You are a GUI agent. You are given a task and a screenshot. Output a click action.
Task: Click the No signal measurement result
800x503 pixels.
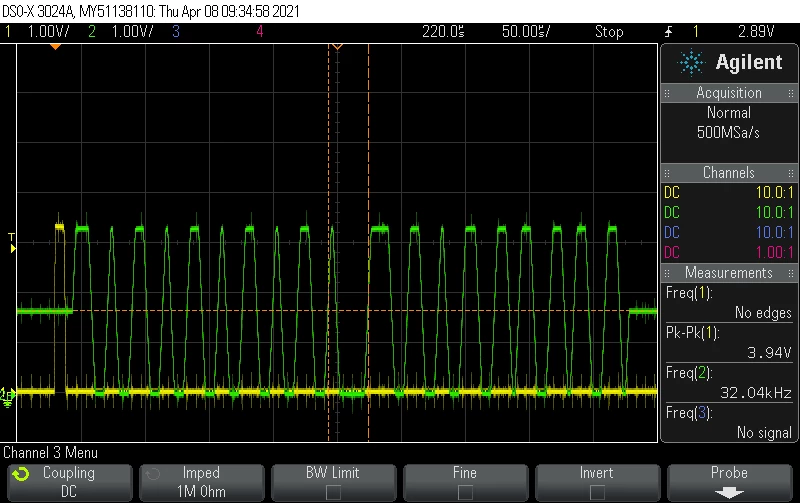click(x=764, y=433)
